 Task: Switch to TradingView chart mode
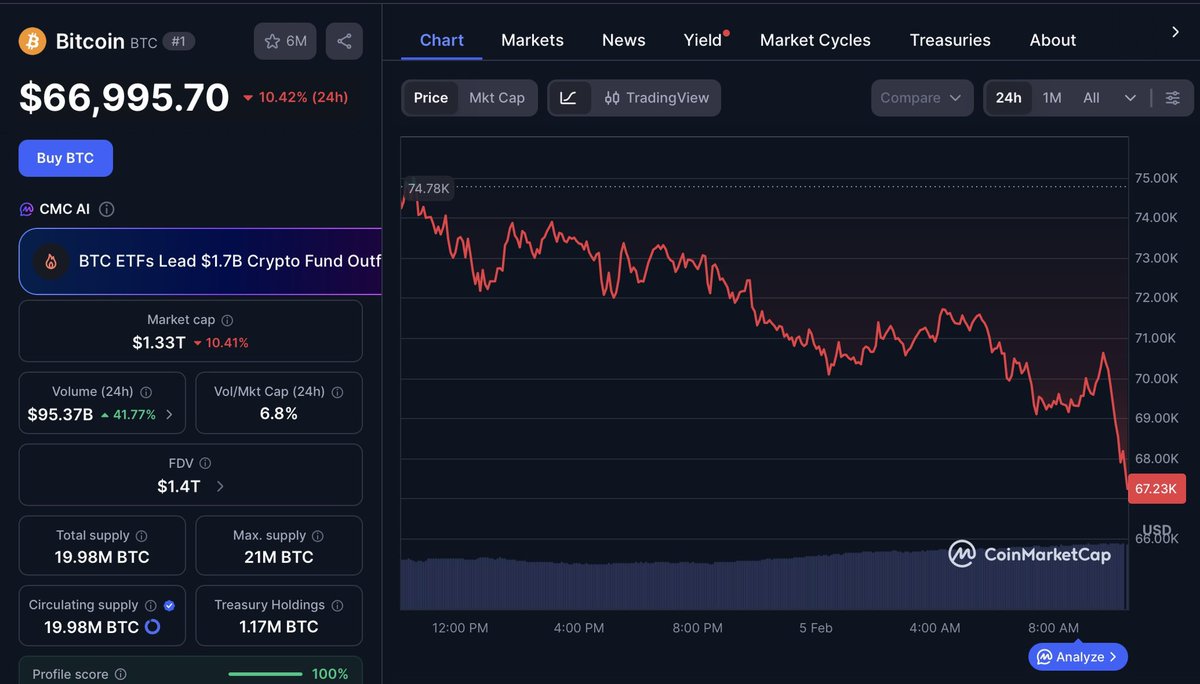pyautogui.click(x=656, y=98)
